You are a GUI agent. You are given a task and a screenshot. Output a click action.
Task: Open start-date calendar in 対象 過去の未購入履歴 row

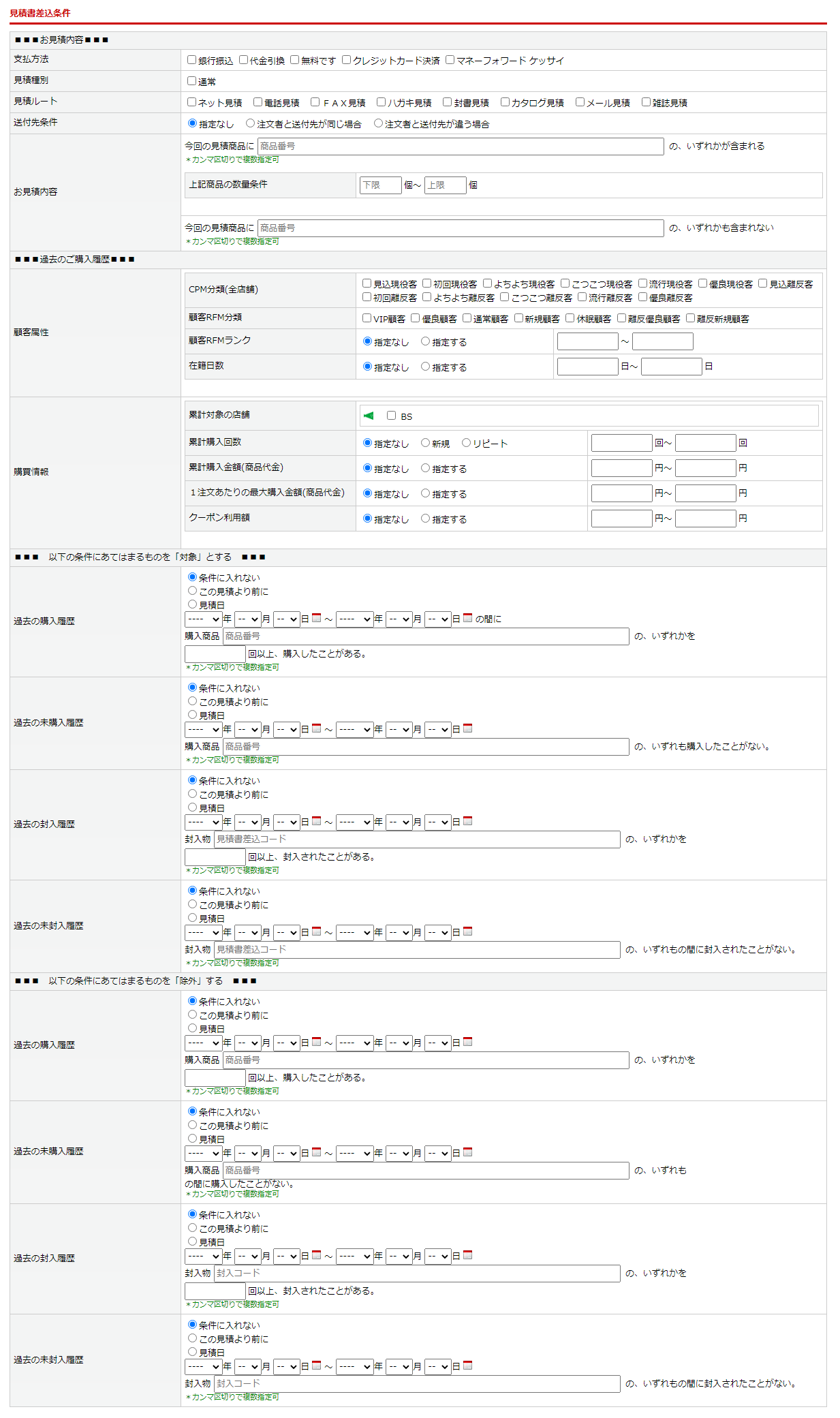317,728
